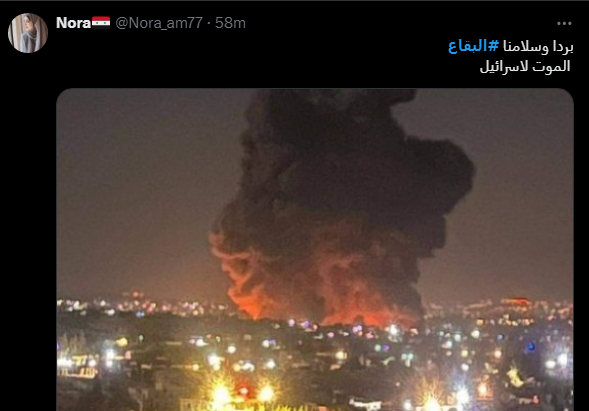Screen dimensions: 589x411
Task: Click the Syrian flag emoji beside Nora
Action: [x=101, y=23]
